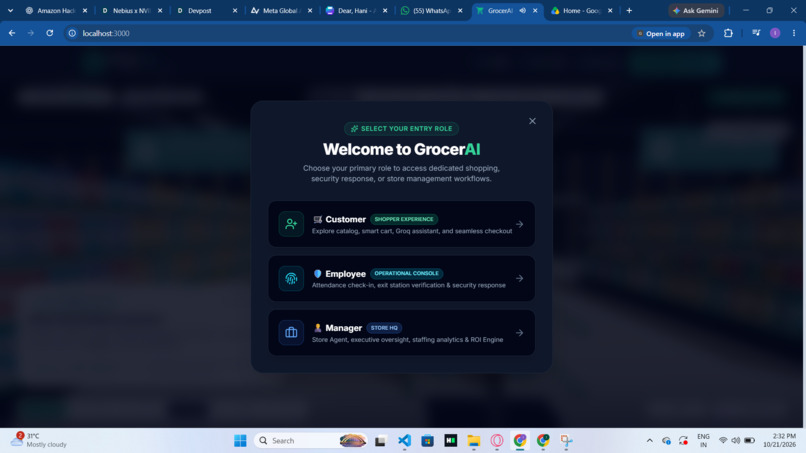Reload the localhost page

pyautogui.click(x=49, y=33)
